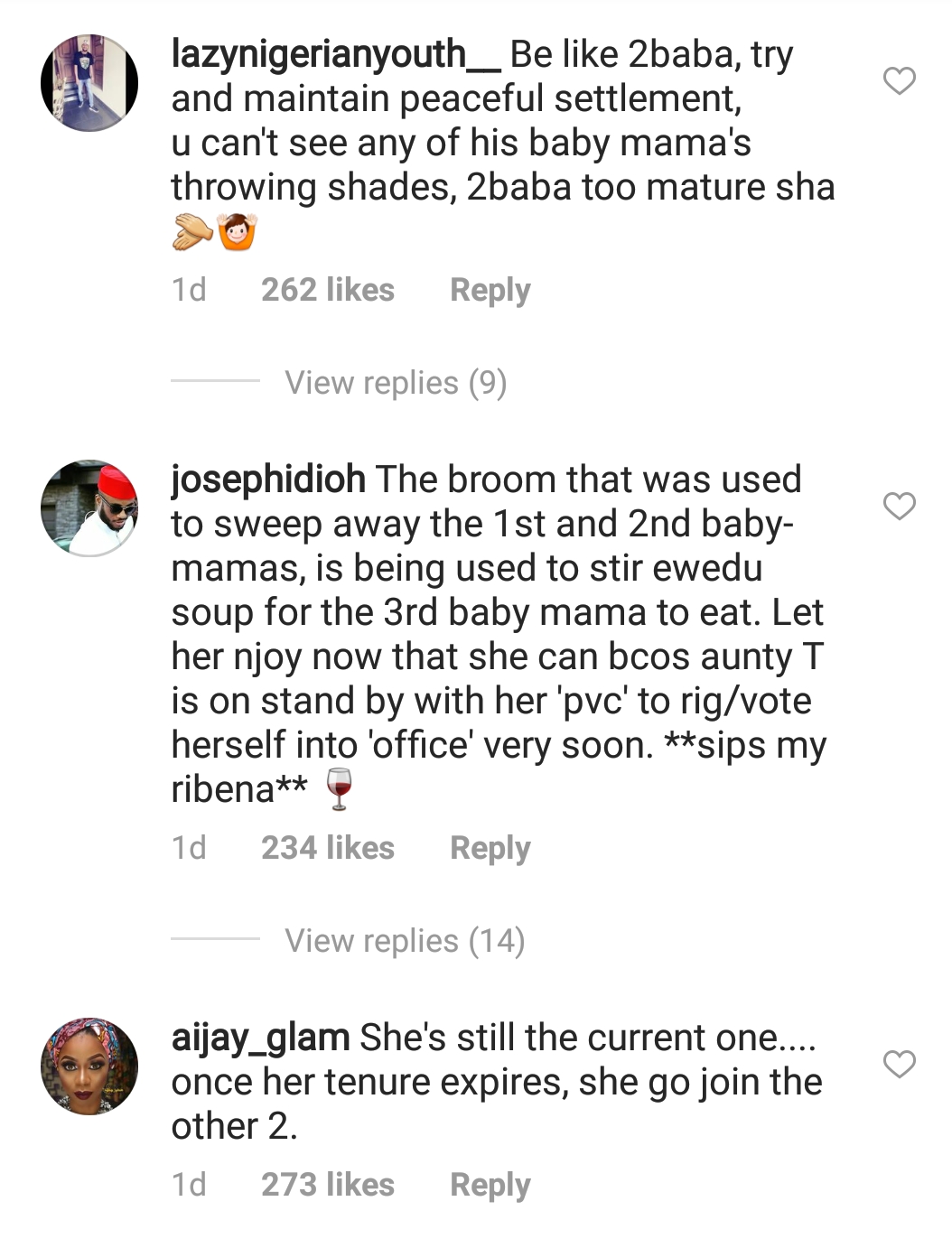
Task: Visit the josephidioh username link
Action: point(268,480)
